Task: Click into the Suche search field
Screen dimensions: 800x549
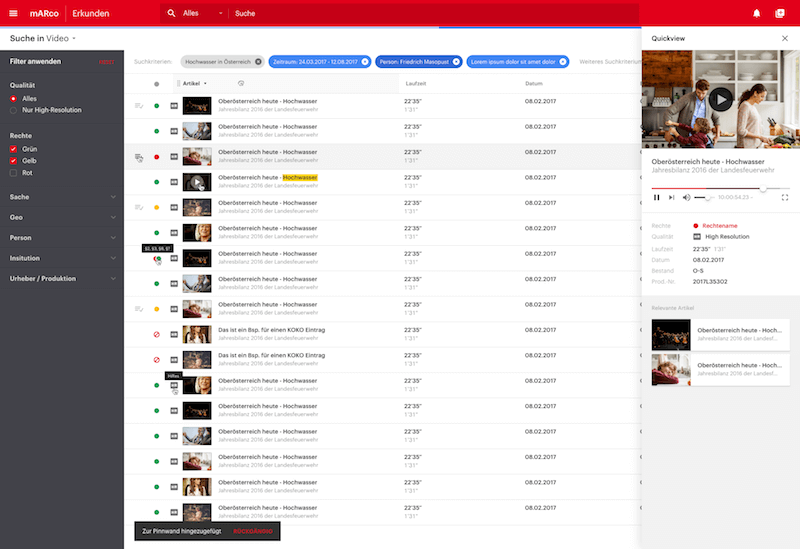Action: click(434, 13)
